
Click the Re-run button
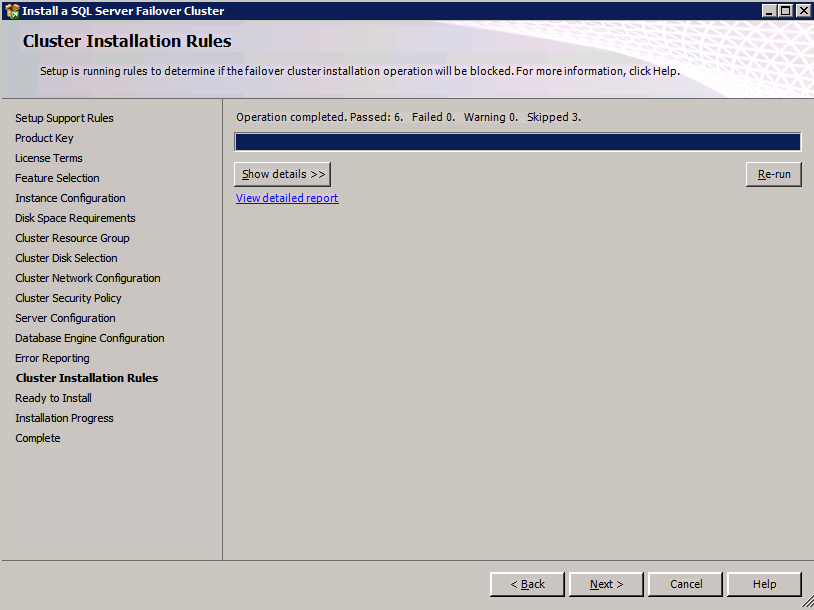click(x=774, y=174)
